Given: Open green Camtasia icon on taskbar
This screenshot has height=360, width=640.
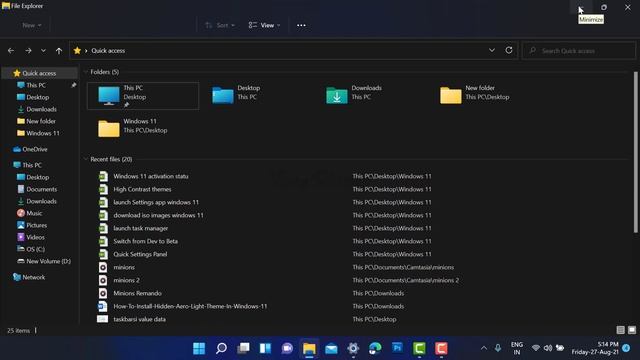Looking at the screenshot, I should coord(419,348).
